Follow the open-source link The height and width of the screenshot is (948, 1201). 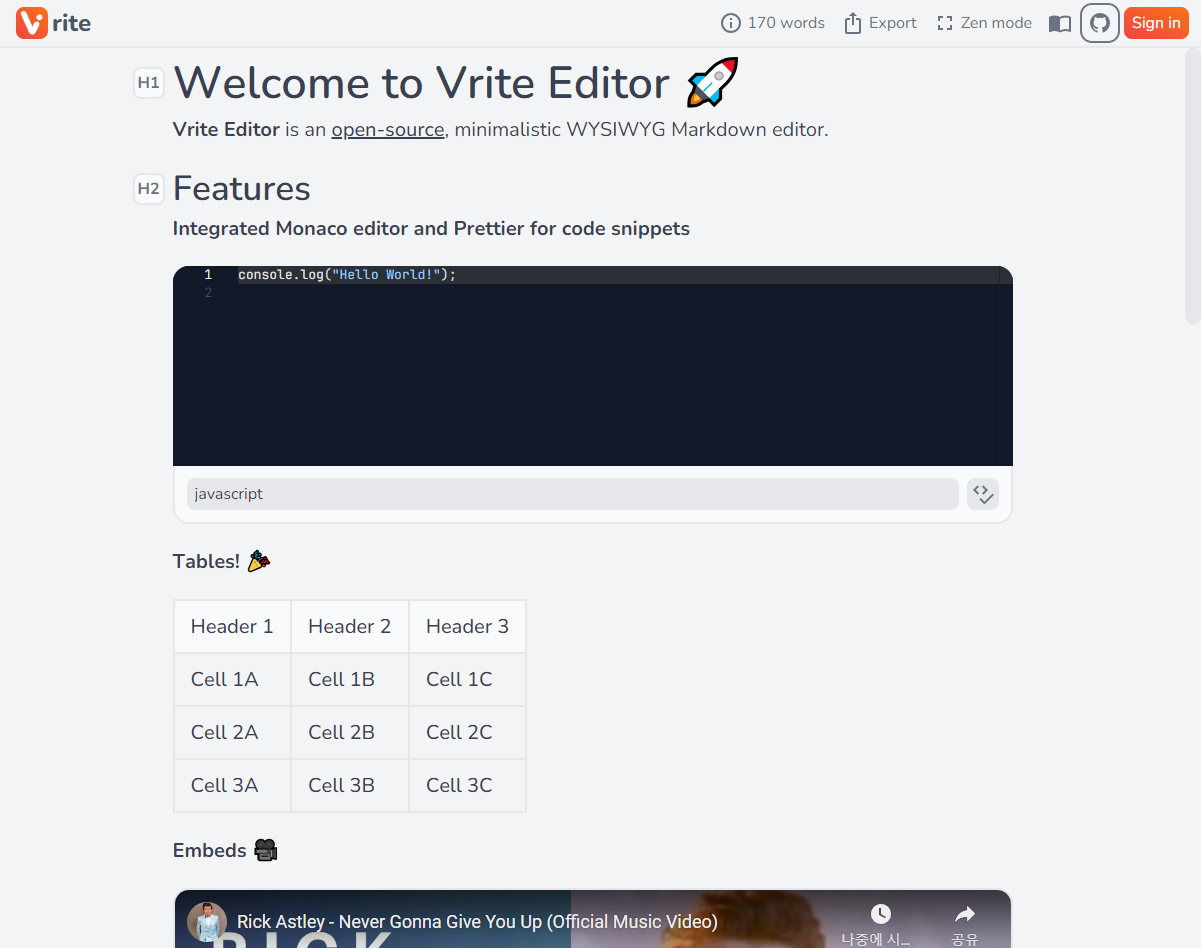[388, 130]
